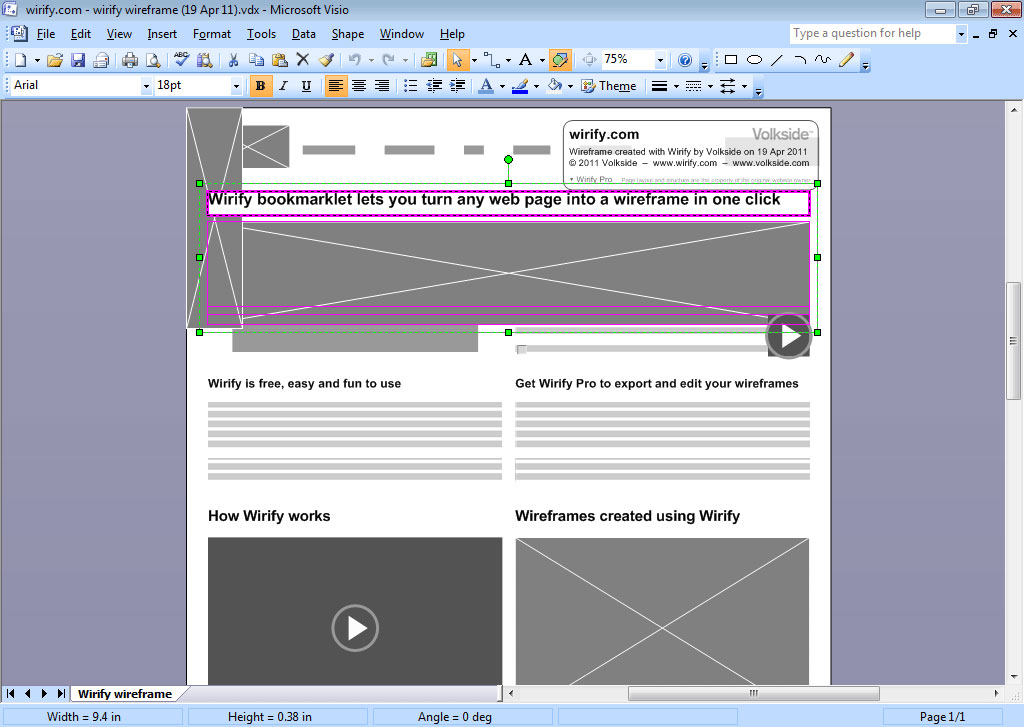This screenshot has width=1024, height=727.
Task: Select the Wirify wireframe page tab
Action: point(127,693)
